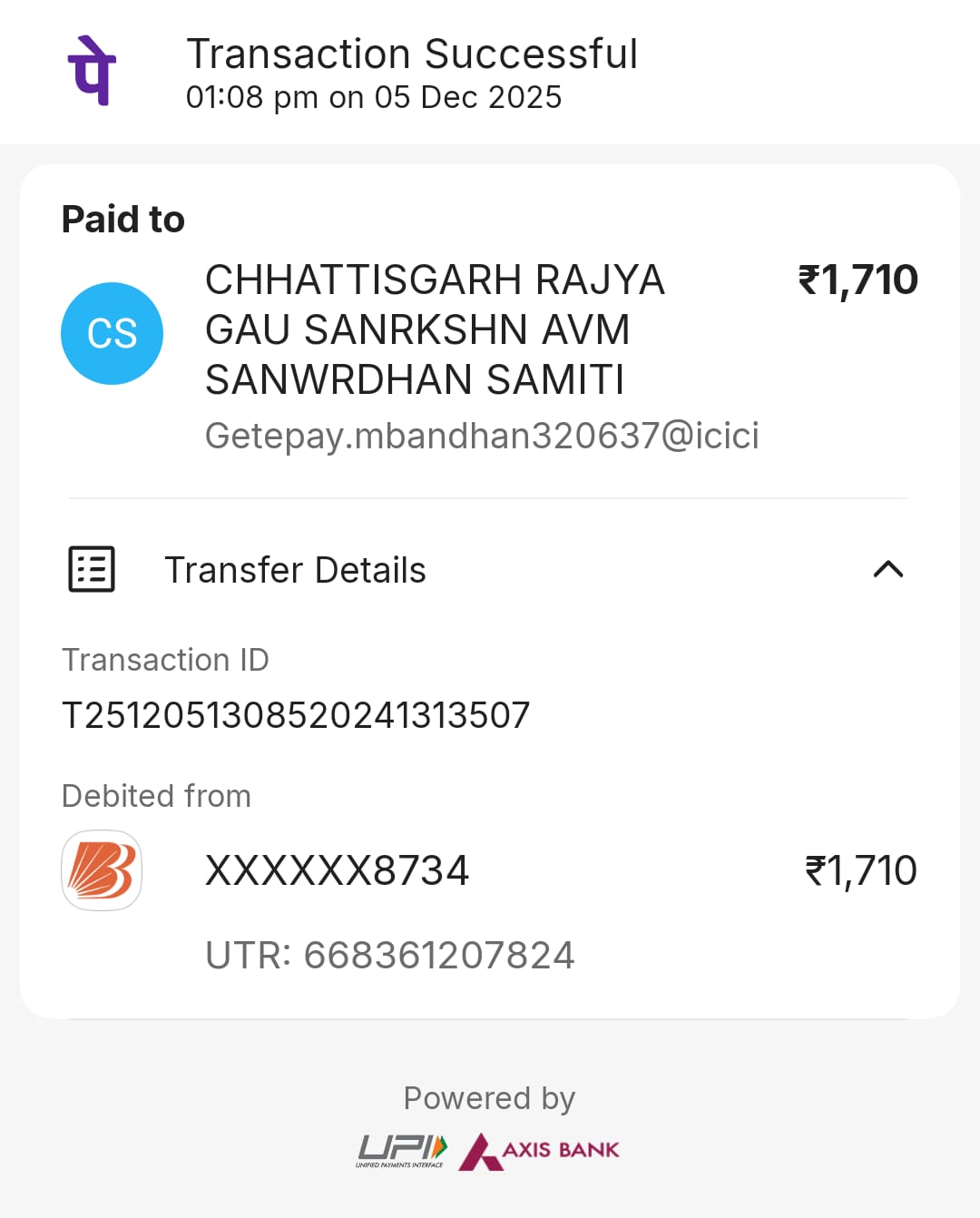Viewport: 980px width, 1218px height.
Task: Tap the UTR number 668361207824
Action: coord(390,955)
